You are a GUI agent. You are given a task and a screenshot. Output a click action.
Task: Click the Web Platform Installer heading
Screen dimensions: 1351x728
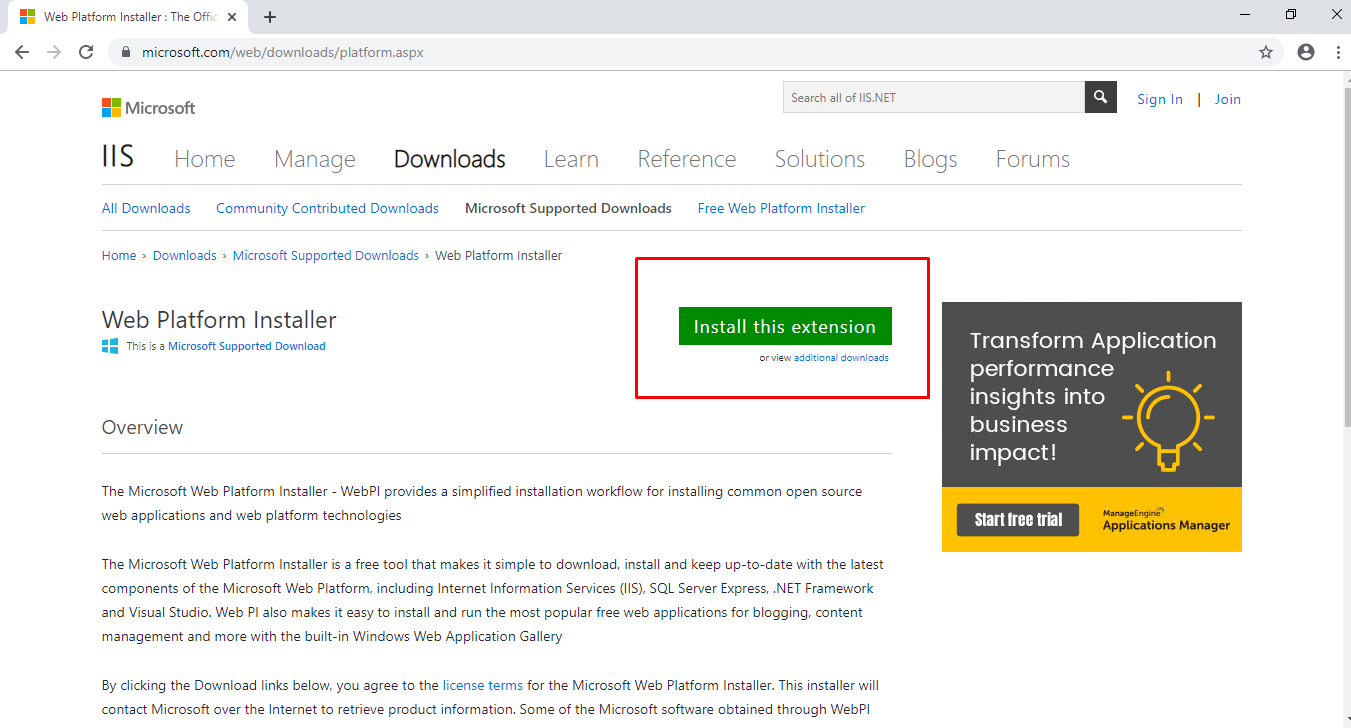(219, 320)
